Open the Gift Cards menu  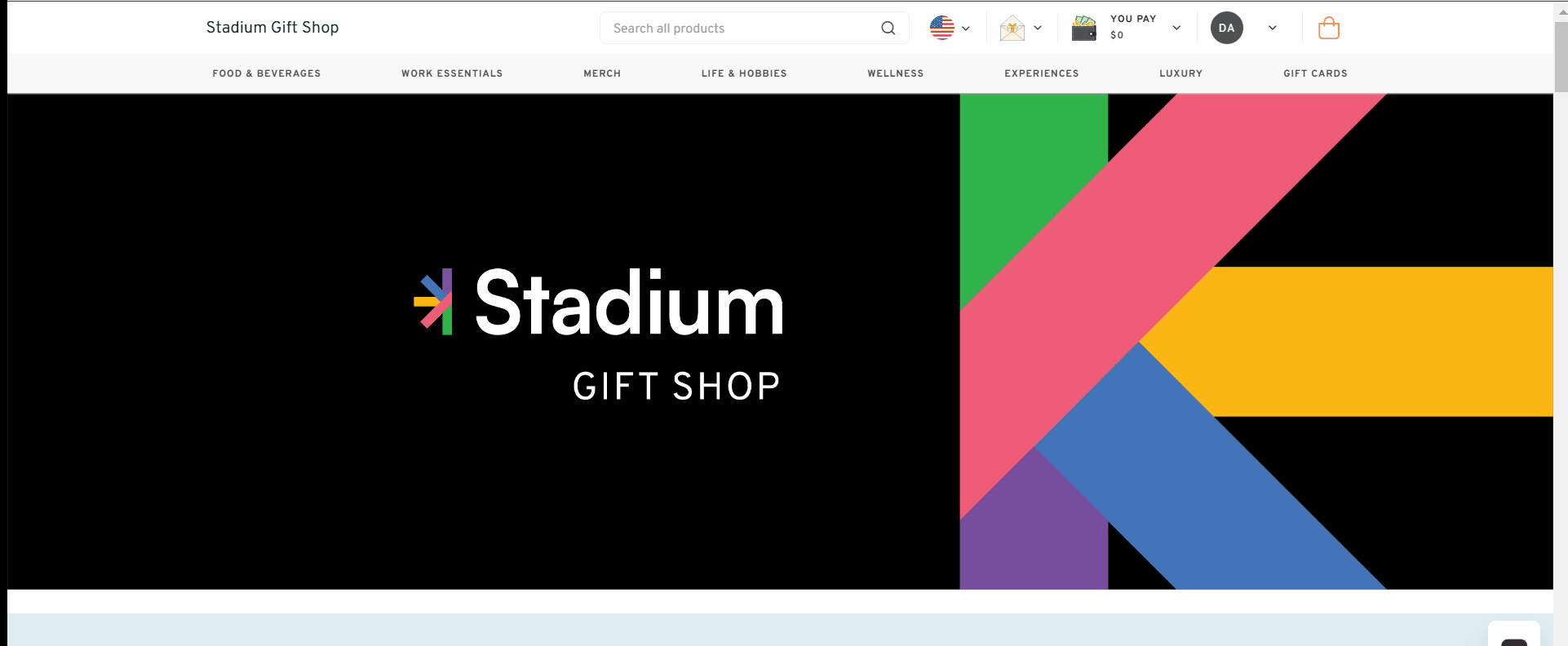click(1315, 73)
